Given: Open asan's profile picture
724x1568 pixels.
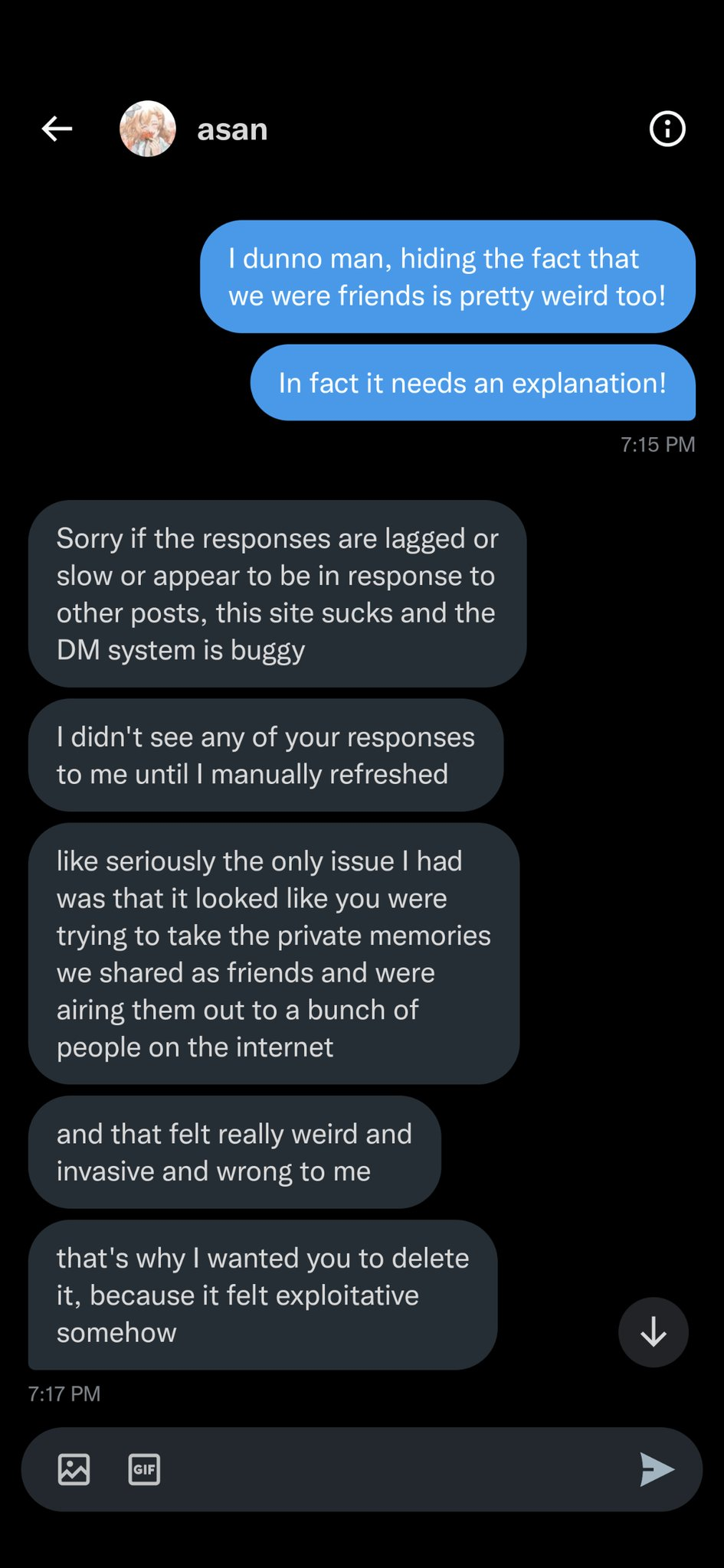Looking at the screenshot, I should (148, 129).
